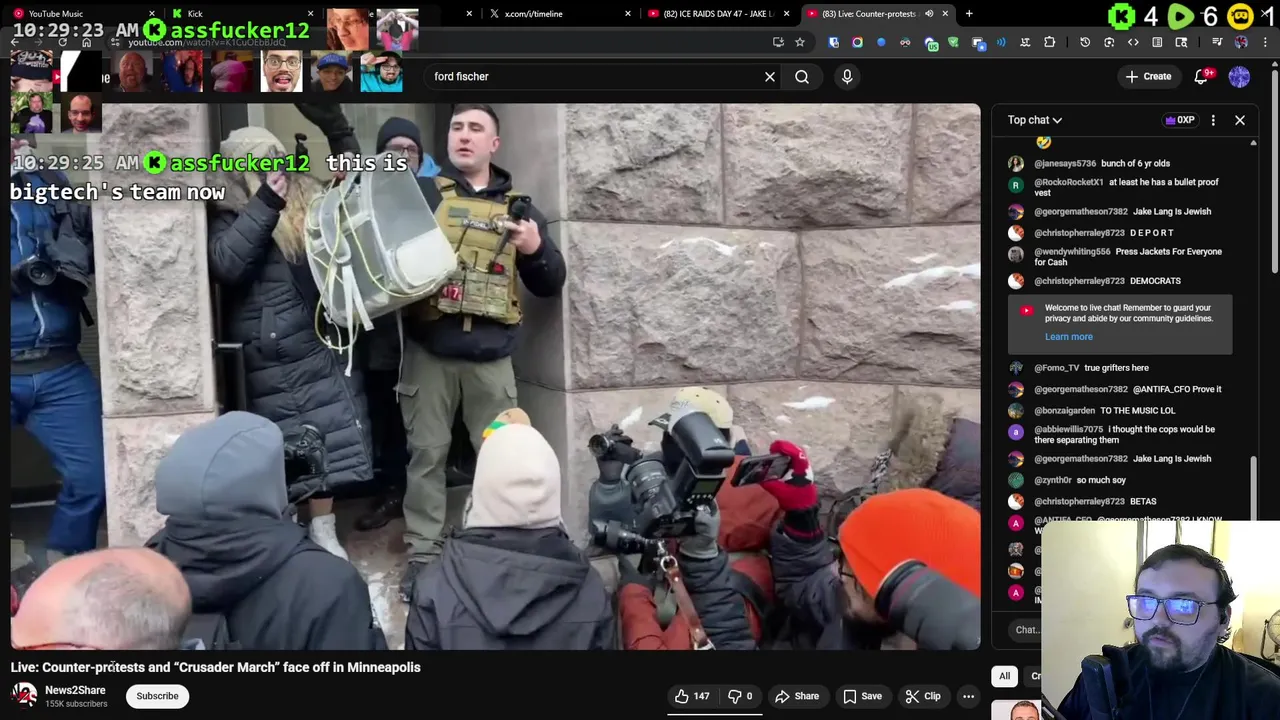Screen dimensions: 1280x720
Task: Click username @janesays5736 in chat
Action: (x=1065, y=163)
